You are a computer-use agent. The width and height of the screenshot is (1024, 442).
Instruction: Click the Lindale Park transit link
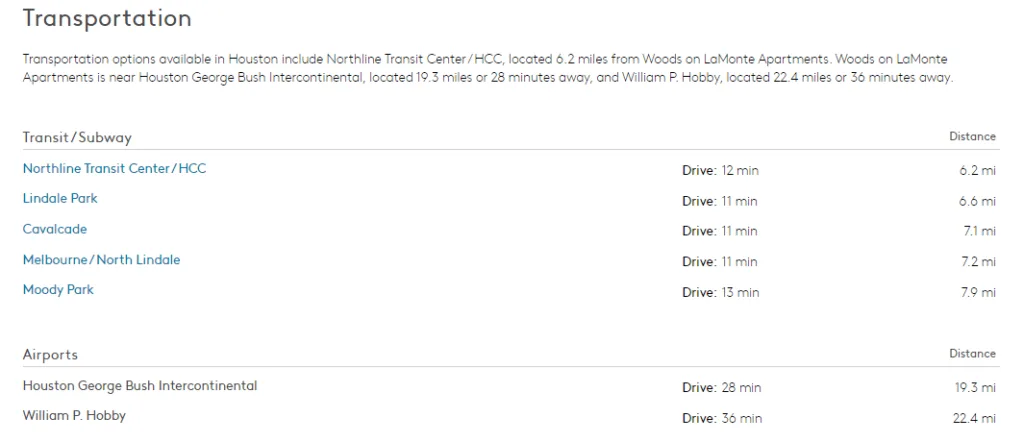tap(60, 199)
